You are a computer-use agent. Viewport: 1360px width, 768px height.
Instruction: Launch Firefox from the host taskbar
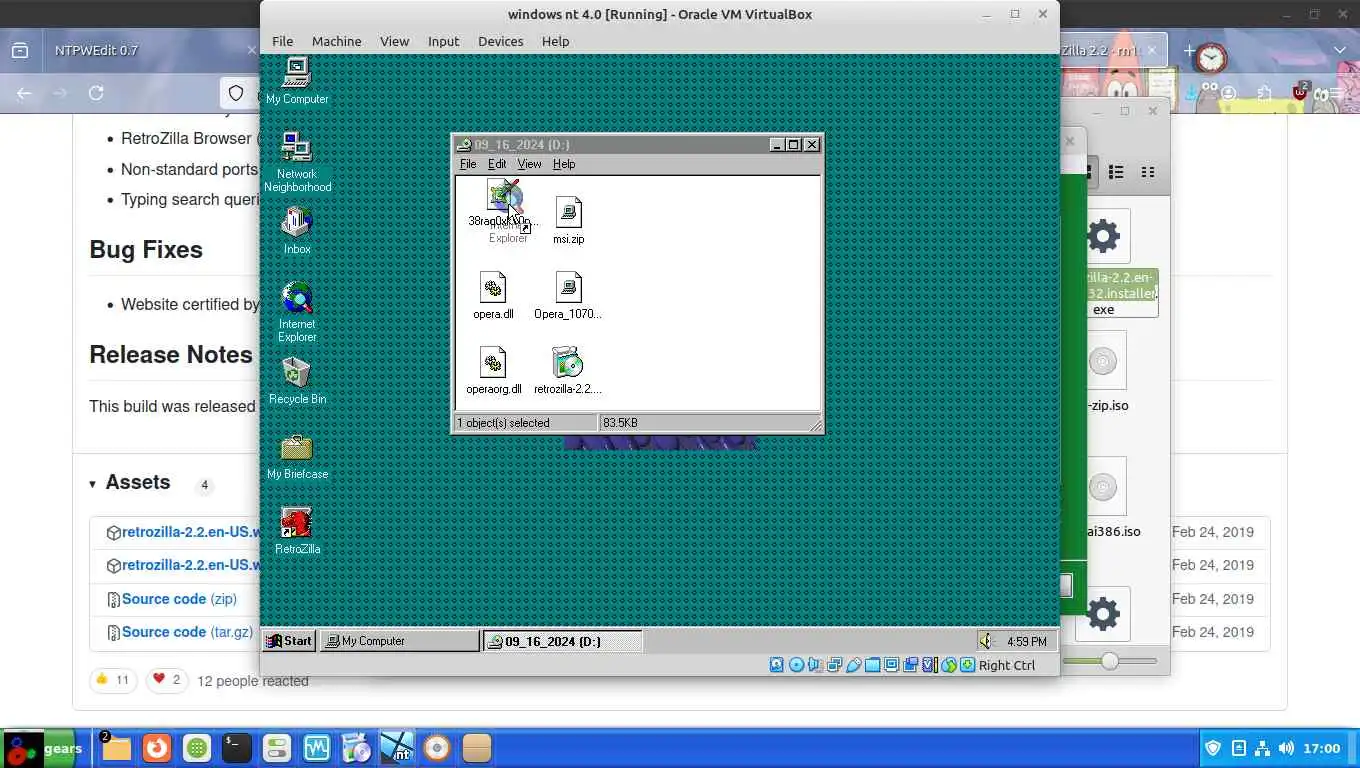(x=156, y=748)
